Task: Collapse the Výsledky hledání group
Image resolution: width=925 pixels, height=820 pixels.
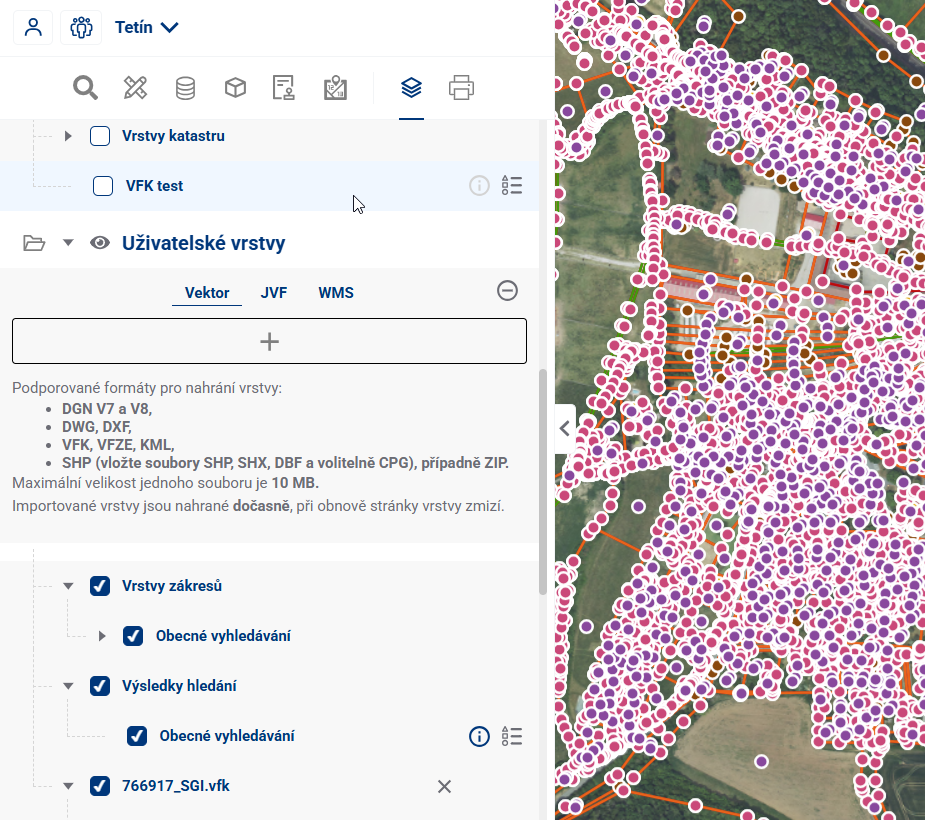Action: click(x=68, y=686)
